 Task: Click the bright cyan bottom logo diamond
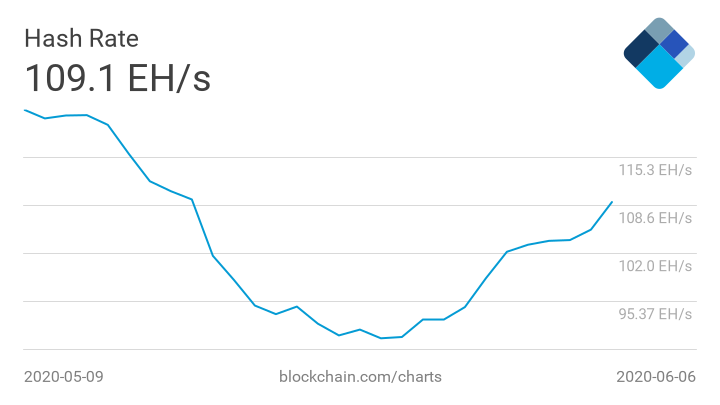tap(658, 68)
